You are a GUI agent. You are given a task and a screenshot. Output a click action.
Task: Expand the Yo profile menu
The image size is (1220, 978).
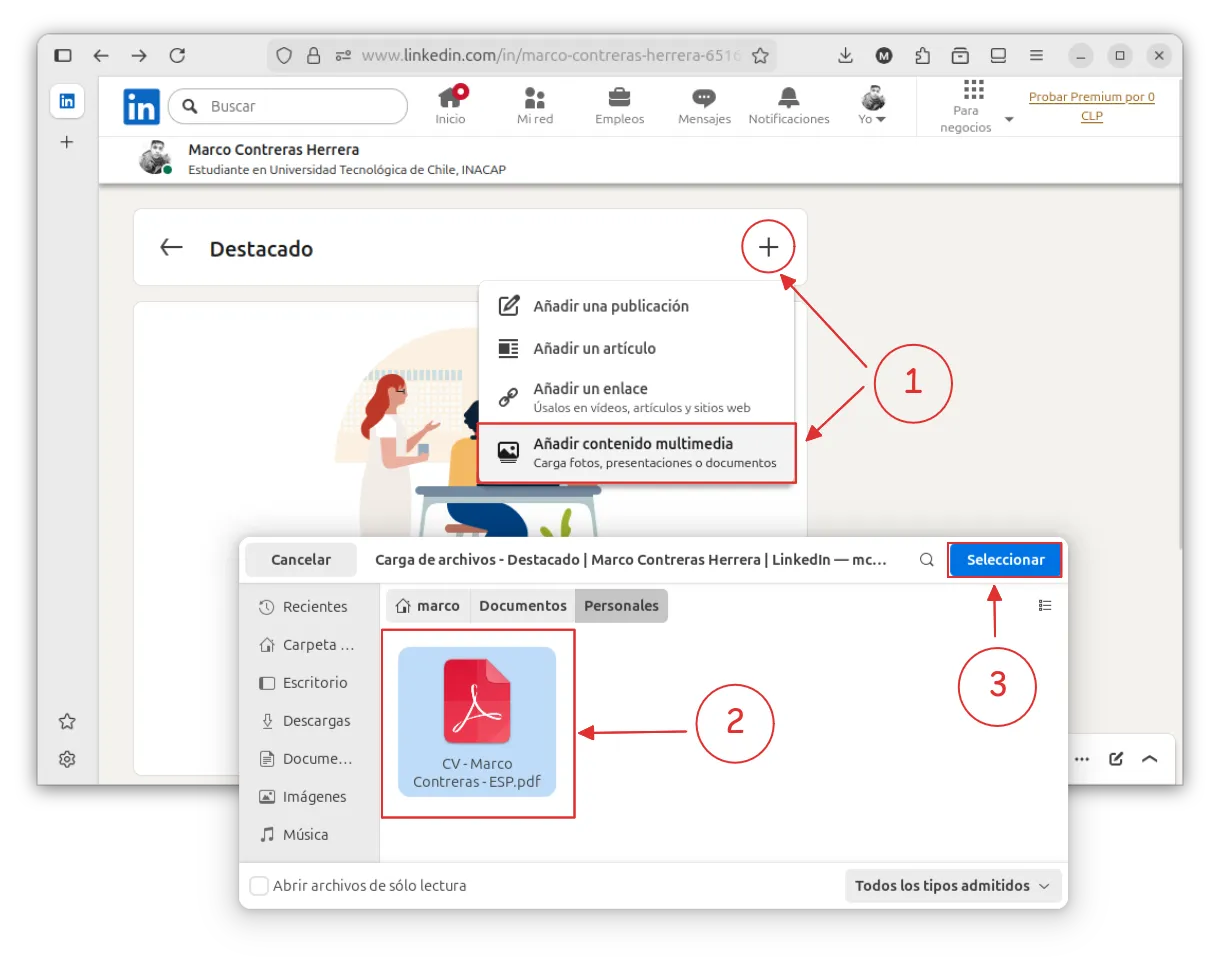point(871,104)
